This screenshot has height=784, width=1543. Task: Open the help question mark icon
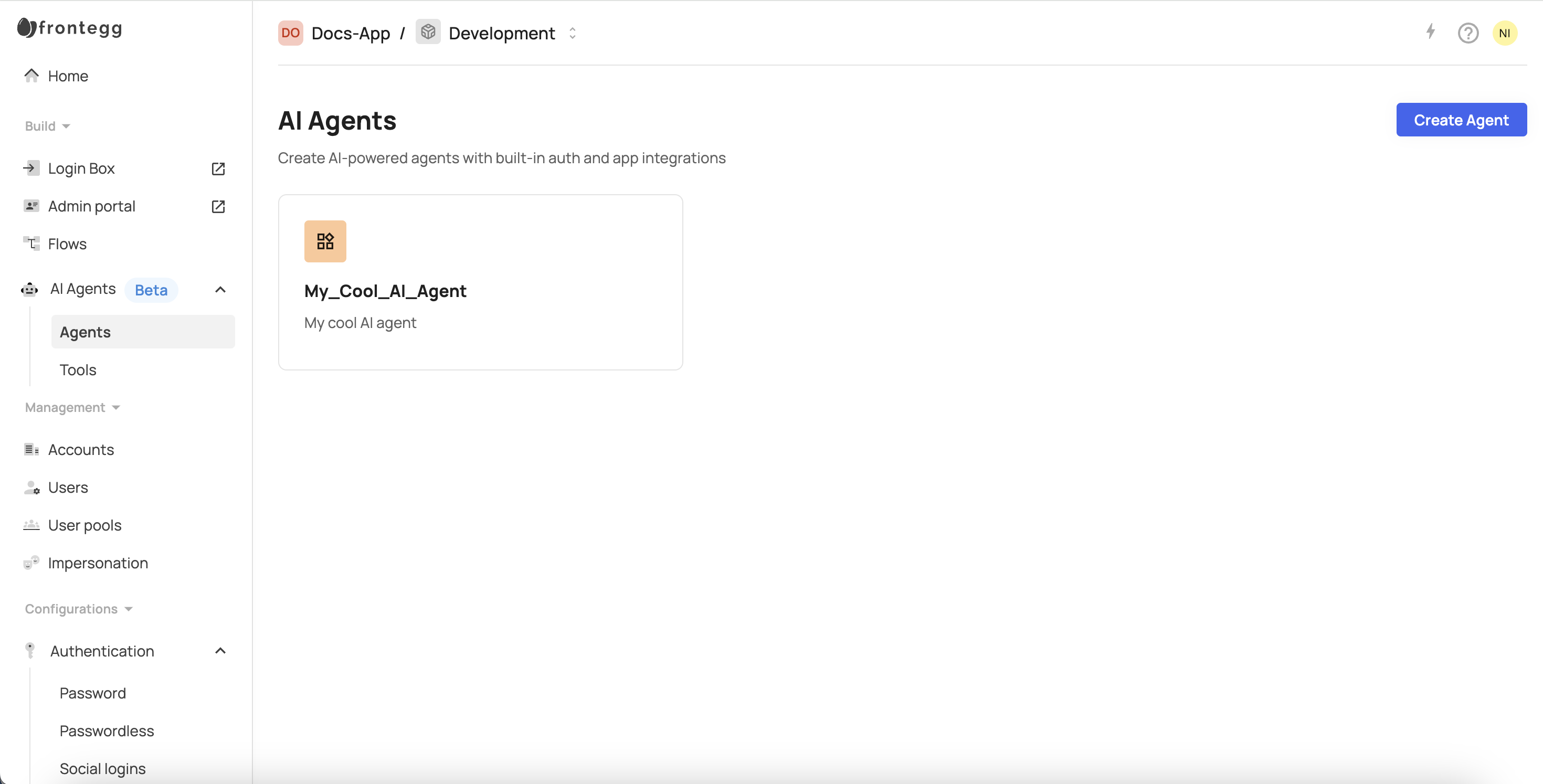(1467, 33)
